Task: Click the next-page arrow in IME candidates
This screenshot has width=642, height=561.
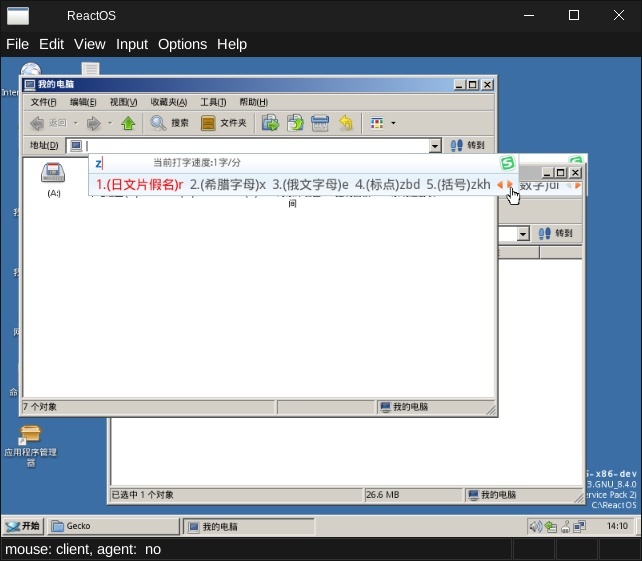Action: pos(510,185)
